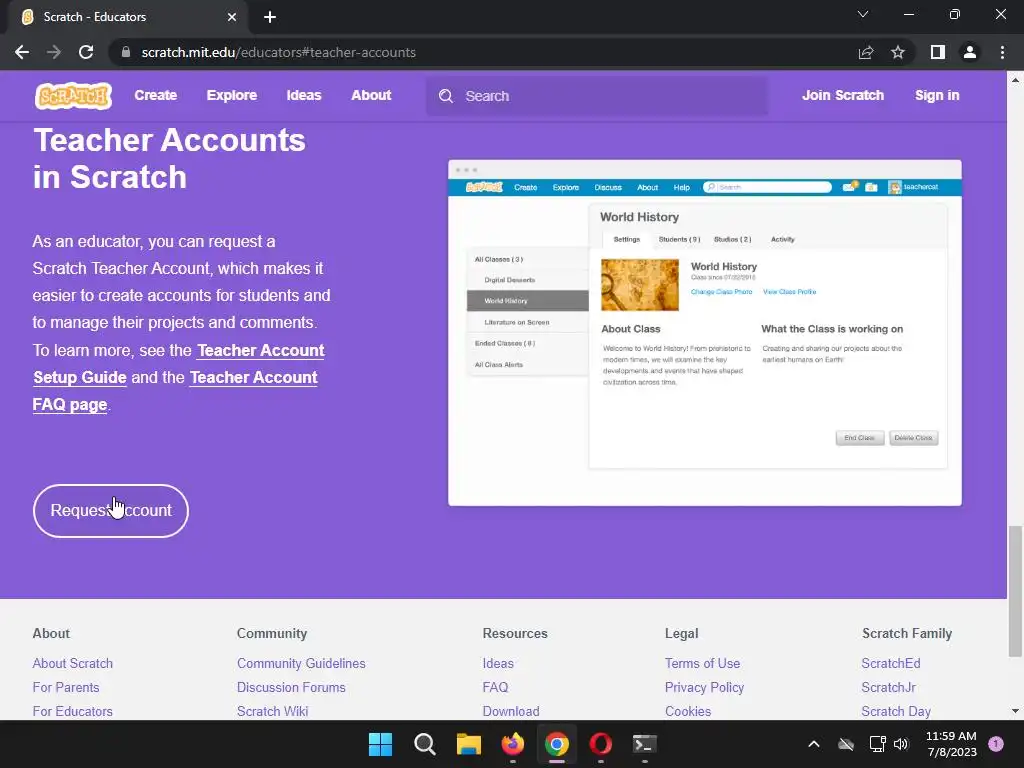The height and width of the screenshot is (768, 1024).
Task: Open the Privacy Policy link
Action: coord(704,688)
